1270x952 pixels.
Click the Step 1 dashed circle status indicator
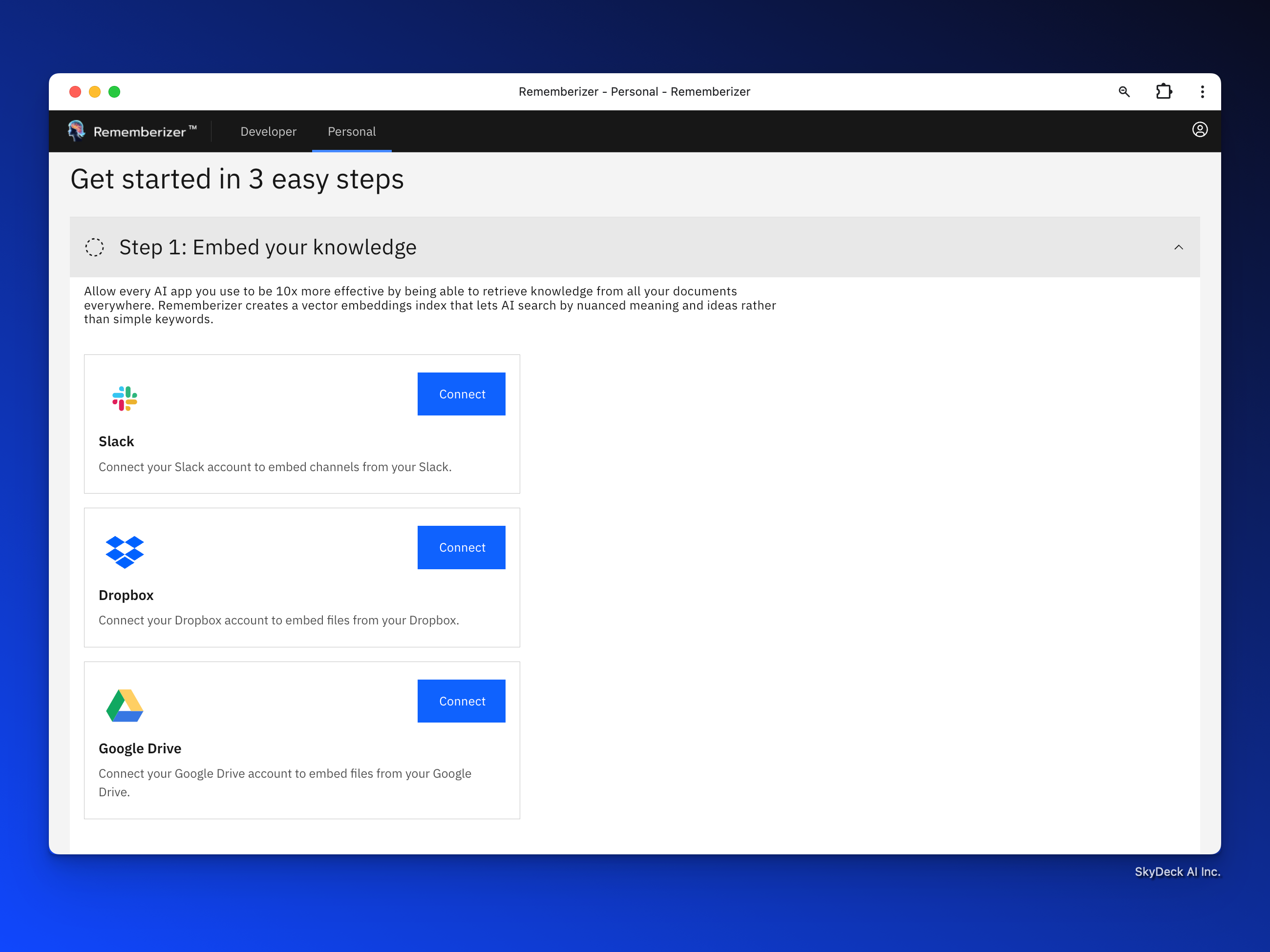click(x=94, y=248)
